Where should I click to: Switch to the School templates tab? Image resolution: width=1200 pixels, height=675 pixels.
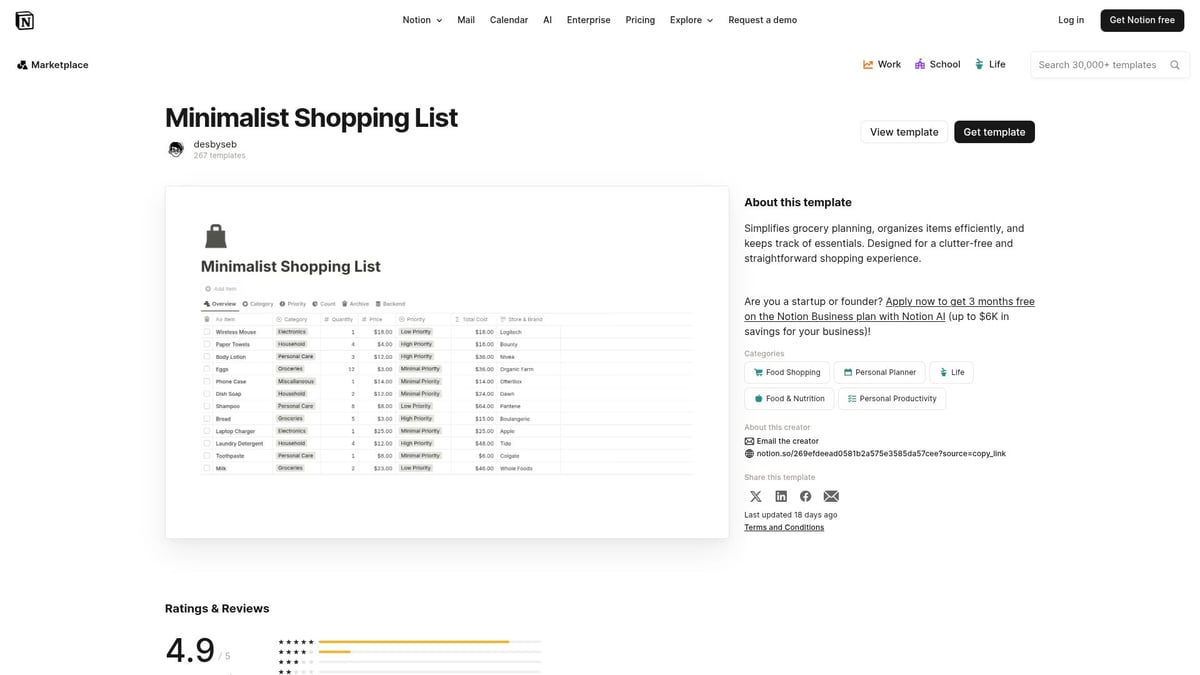tap(937, 63)
